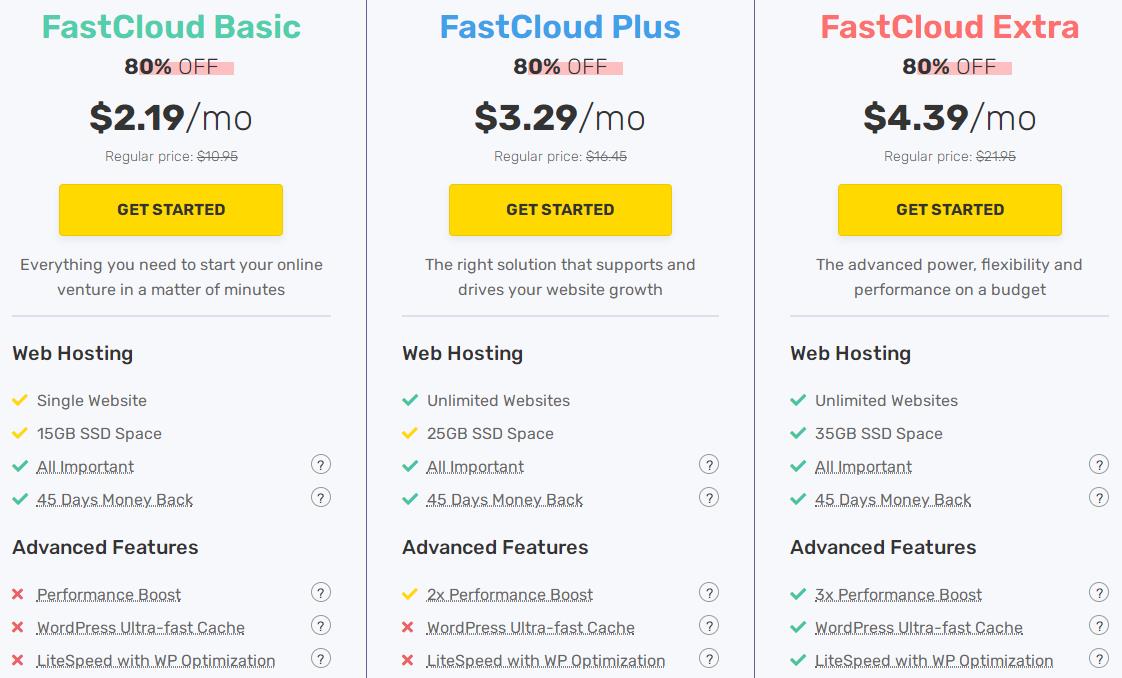1122x678 pixels.
Task: Click 3x Performance Boost link in Extra plan
Action: click(898, 595)
